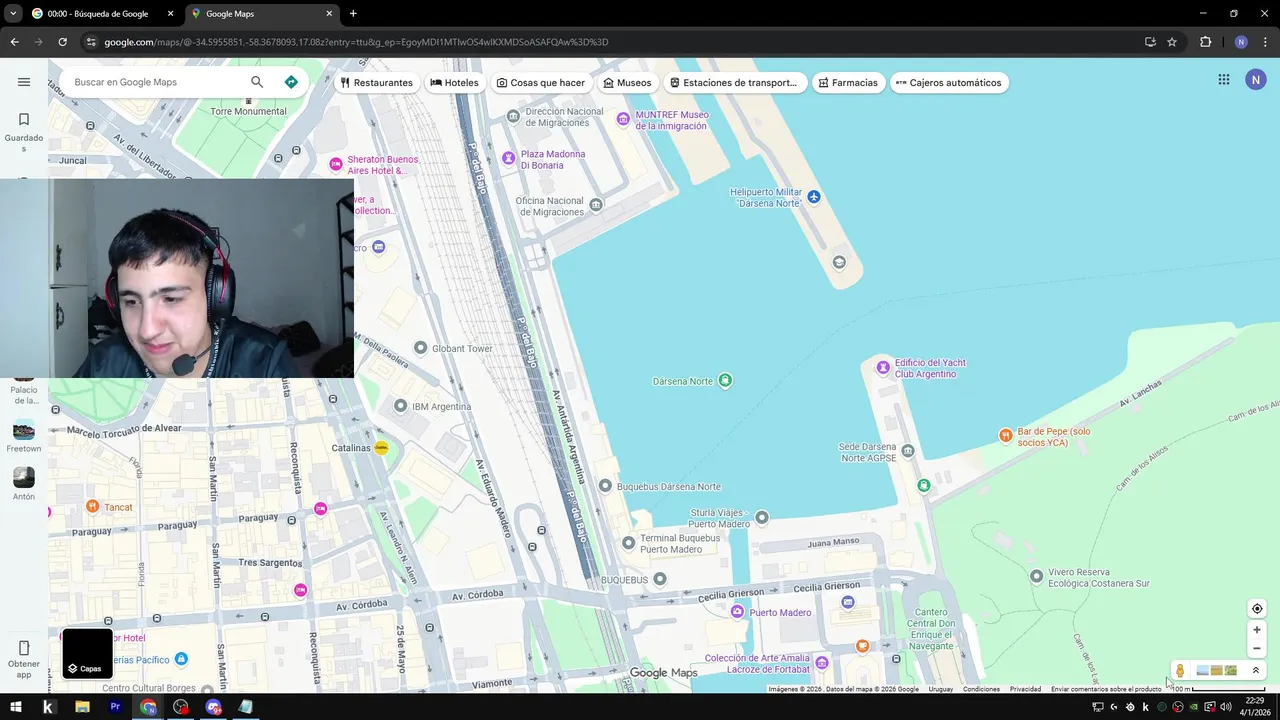Click the IBM Argentina marker
1280x720 pixels.
click(x=401, y=406)
